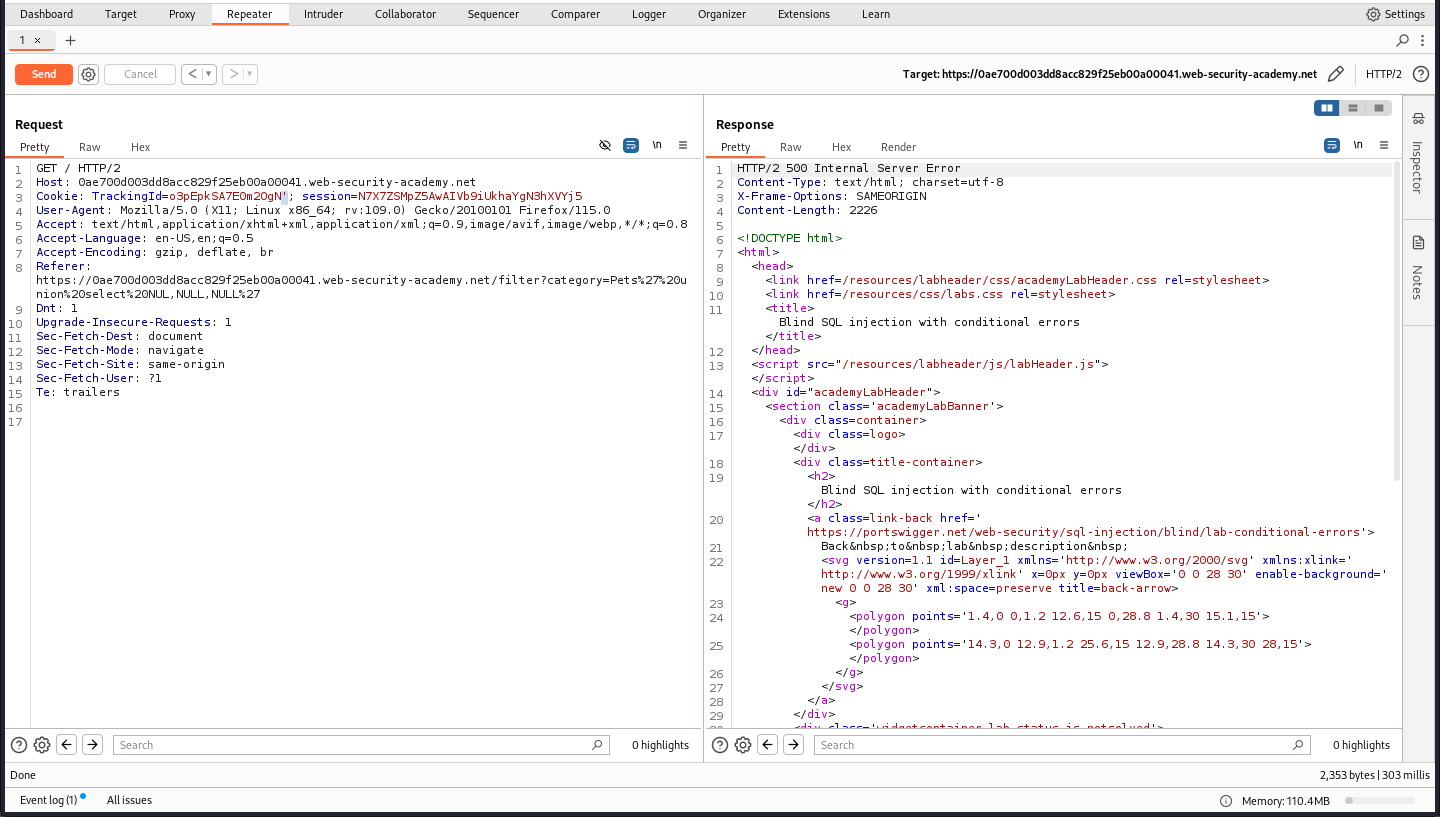Screen dimensions: 1440x817
Task: Open response search help icon
Action: tap(720, 745)
